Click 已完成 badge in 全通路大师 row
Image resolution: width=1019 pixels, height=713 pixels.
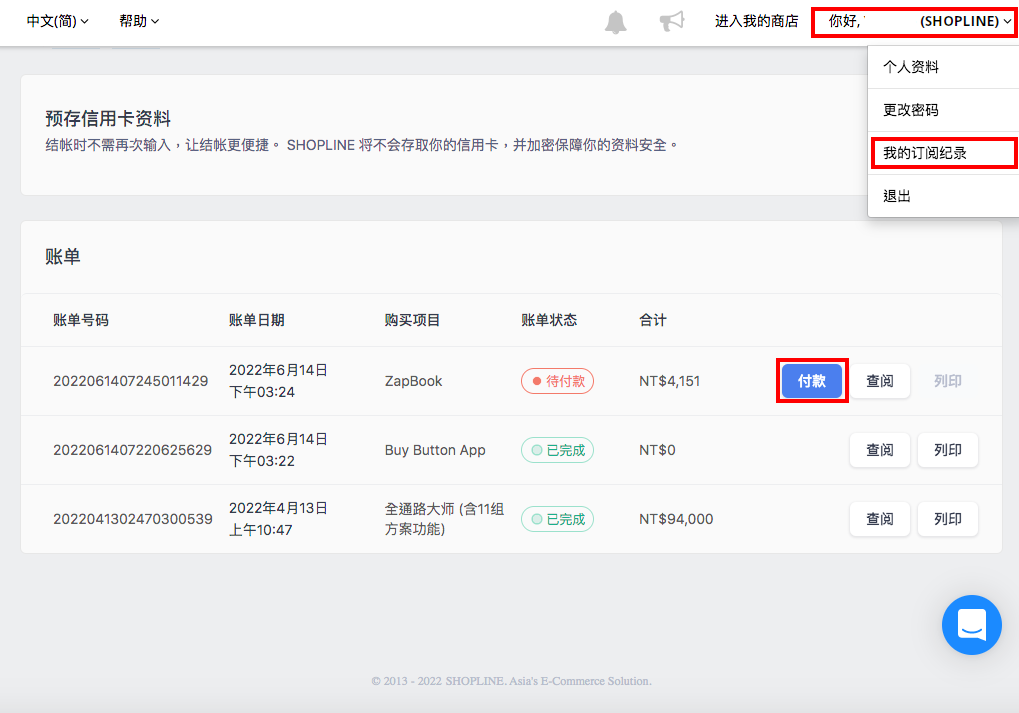click(558, 519)
